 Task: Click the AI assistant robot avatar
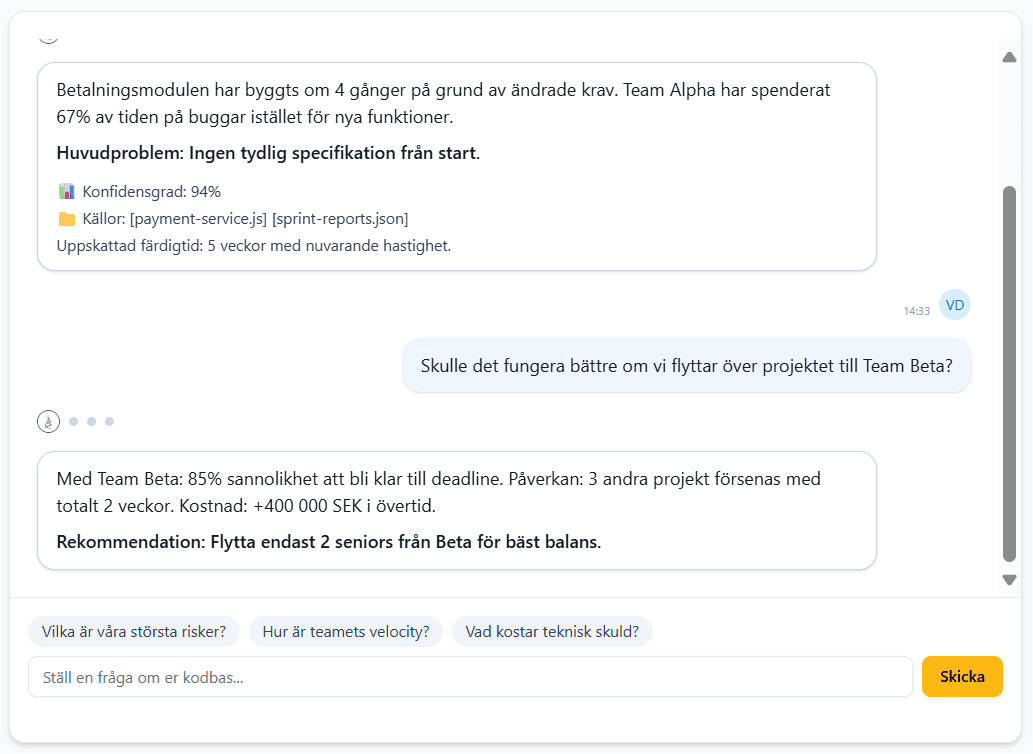48,420
